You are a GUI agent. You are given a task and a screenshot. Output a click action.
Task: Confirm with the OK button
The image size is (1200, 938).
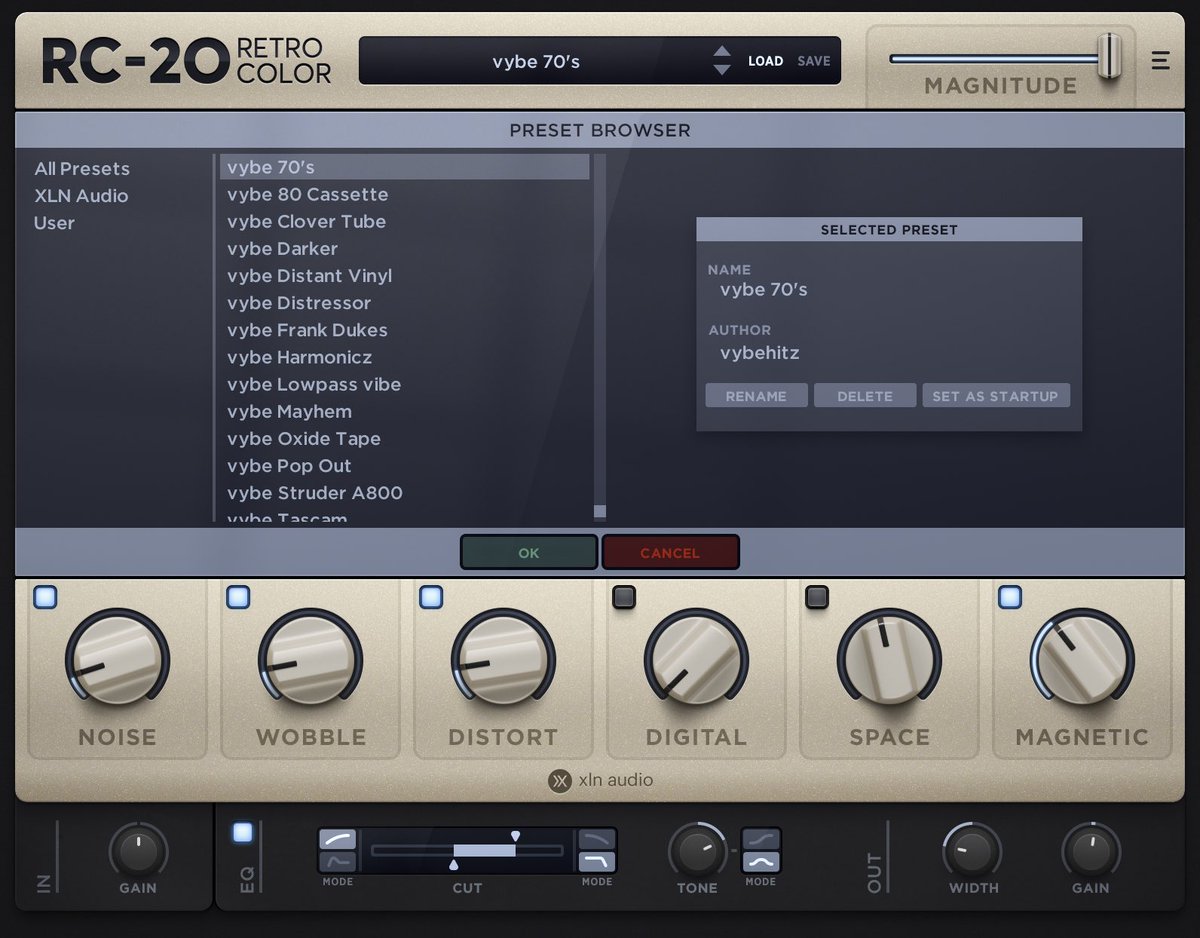pyautogui.click(x=529, y=552)
